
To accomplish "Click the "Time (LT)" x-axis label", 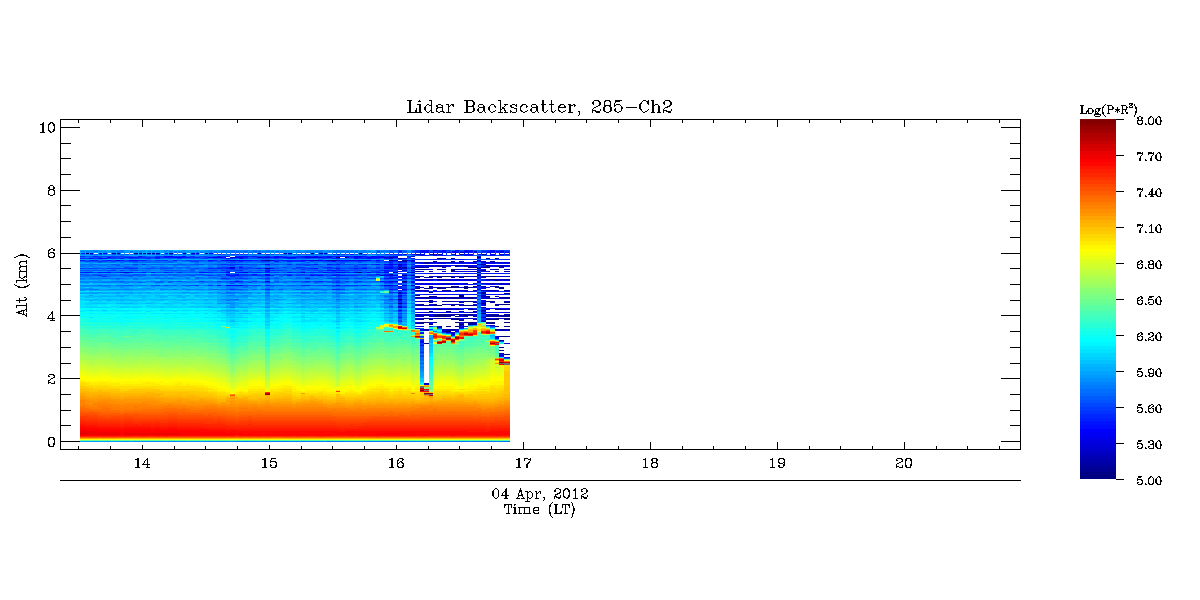I will click(x=539, y=509).
